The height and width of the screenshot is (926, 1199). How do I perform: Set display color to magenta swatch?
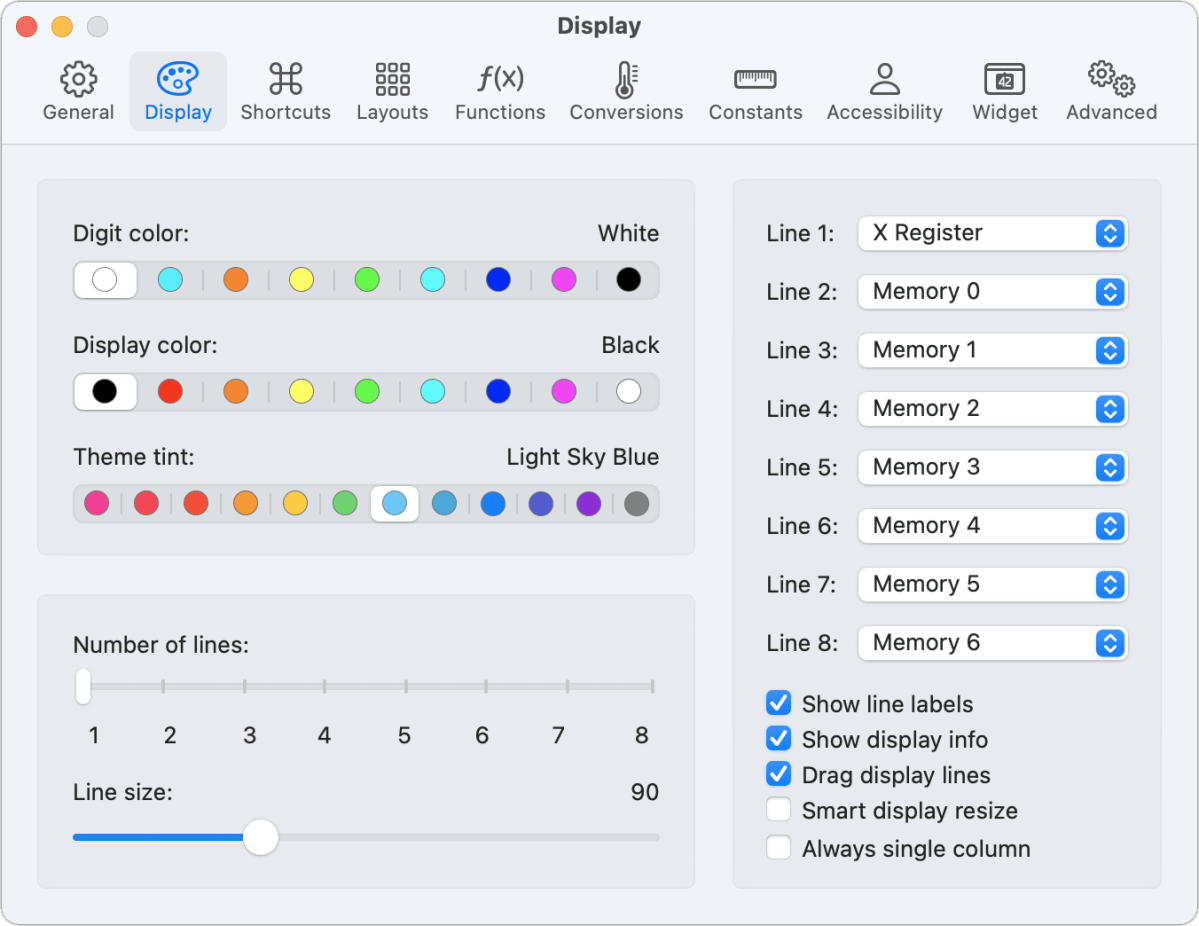564,392
